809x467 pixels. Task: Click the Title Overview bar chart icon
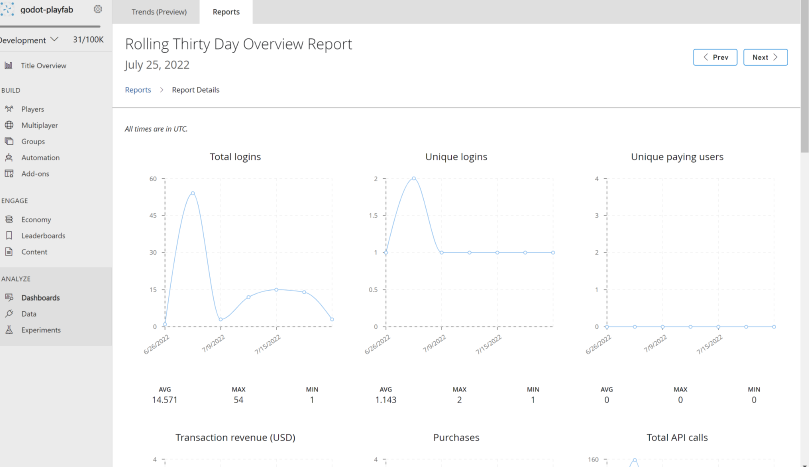click(8, 66)
